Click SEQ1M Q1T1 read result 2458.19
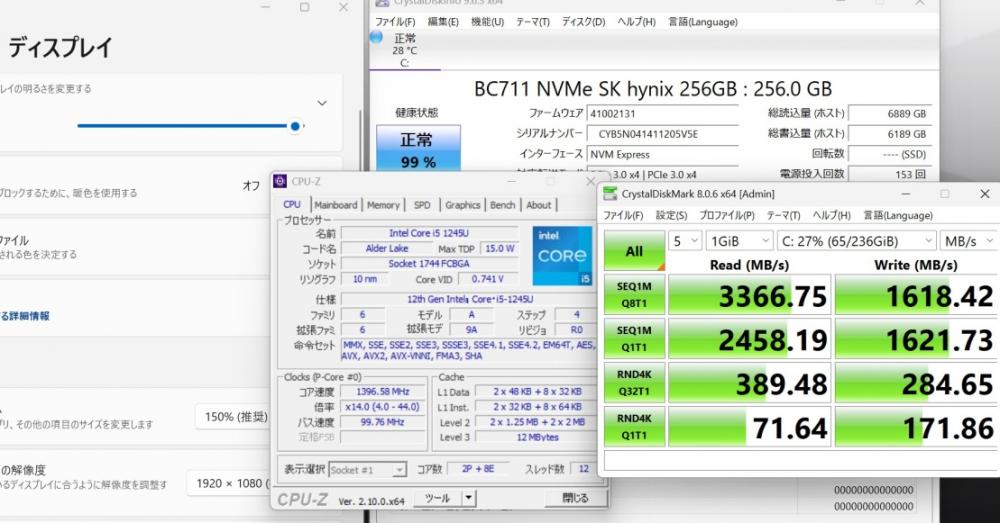Screen dimensions: 1000x523 point(749,339)
